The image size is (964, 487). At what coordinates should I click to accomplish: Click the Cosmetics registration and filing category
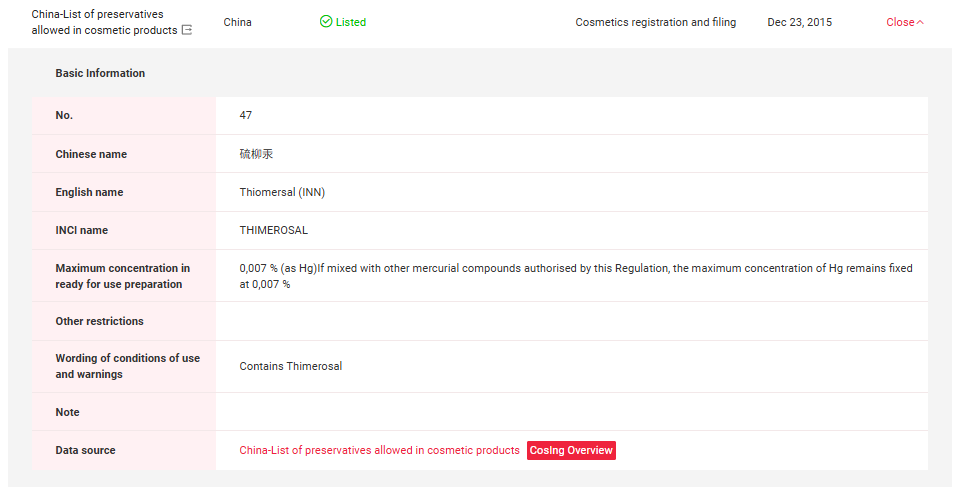click(x=655, y=22)
